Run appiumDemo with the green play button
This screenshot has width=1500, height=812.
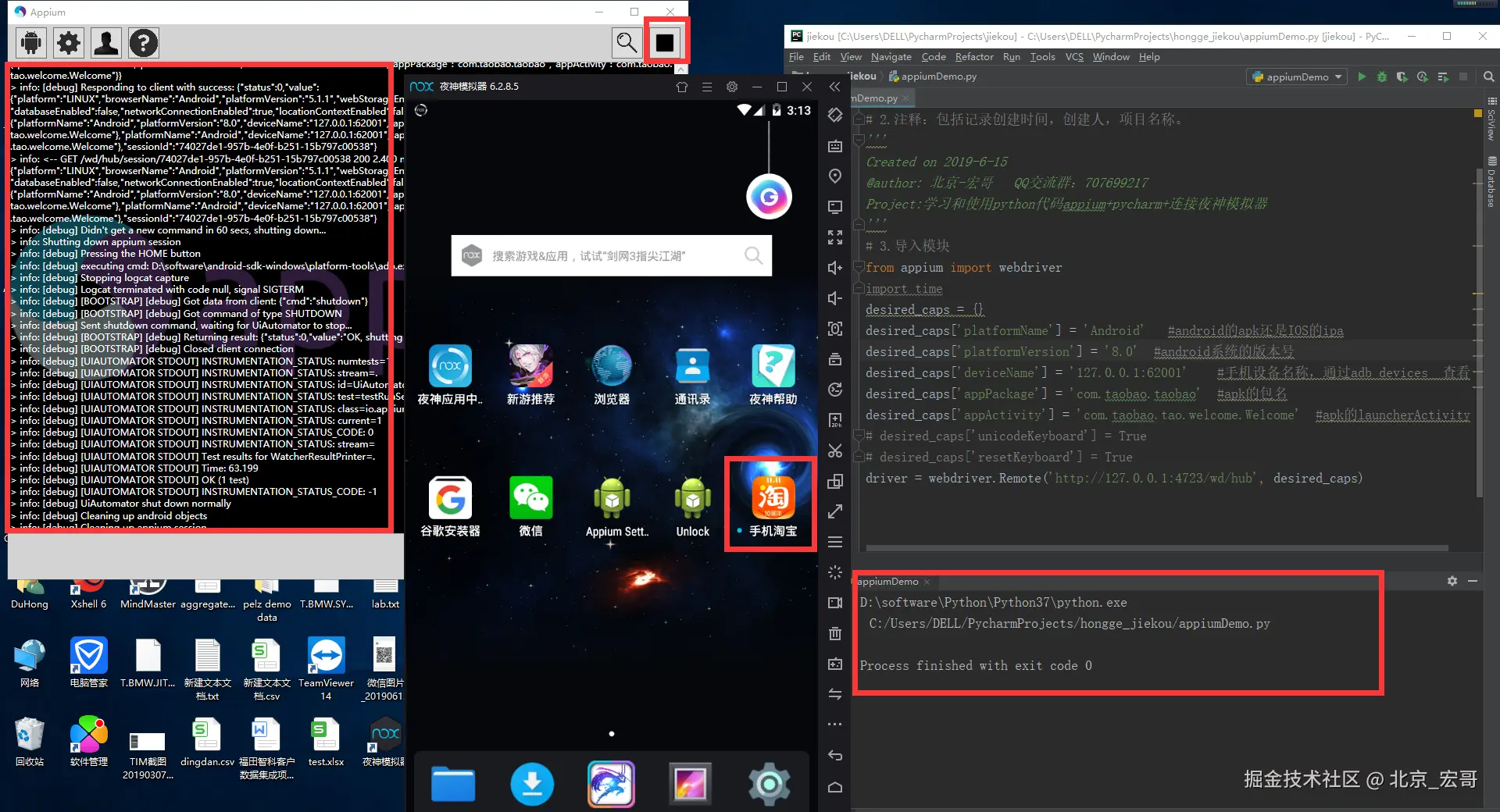click(1362, 77)
